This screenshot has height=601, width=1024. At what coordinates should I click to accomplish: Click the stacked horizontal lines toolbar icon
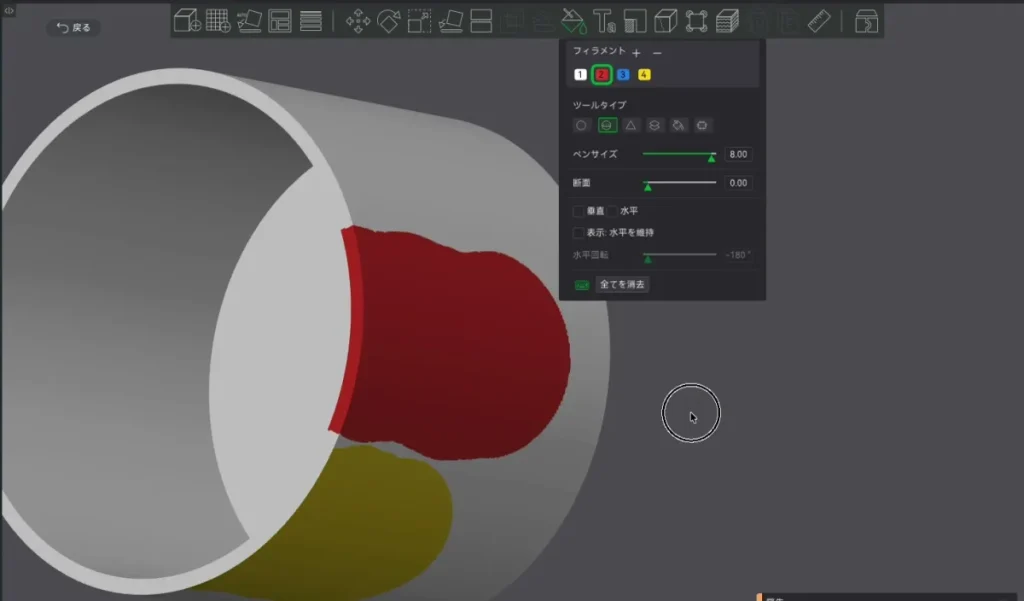pos(311,21)
